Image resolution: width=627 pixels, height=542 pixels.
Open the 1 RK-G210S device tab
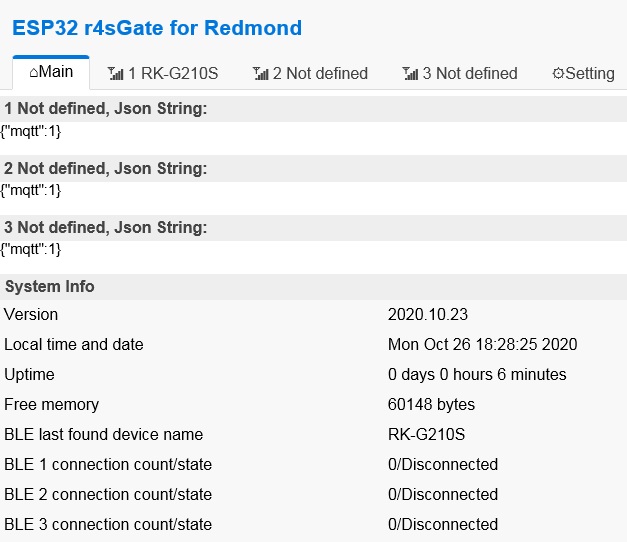pos(173,74)
